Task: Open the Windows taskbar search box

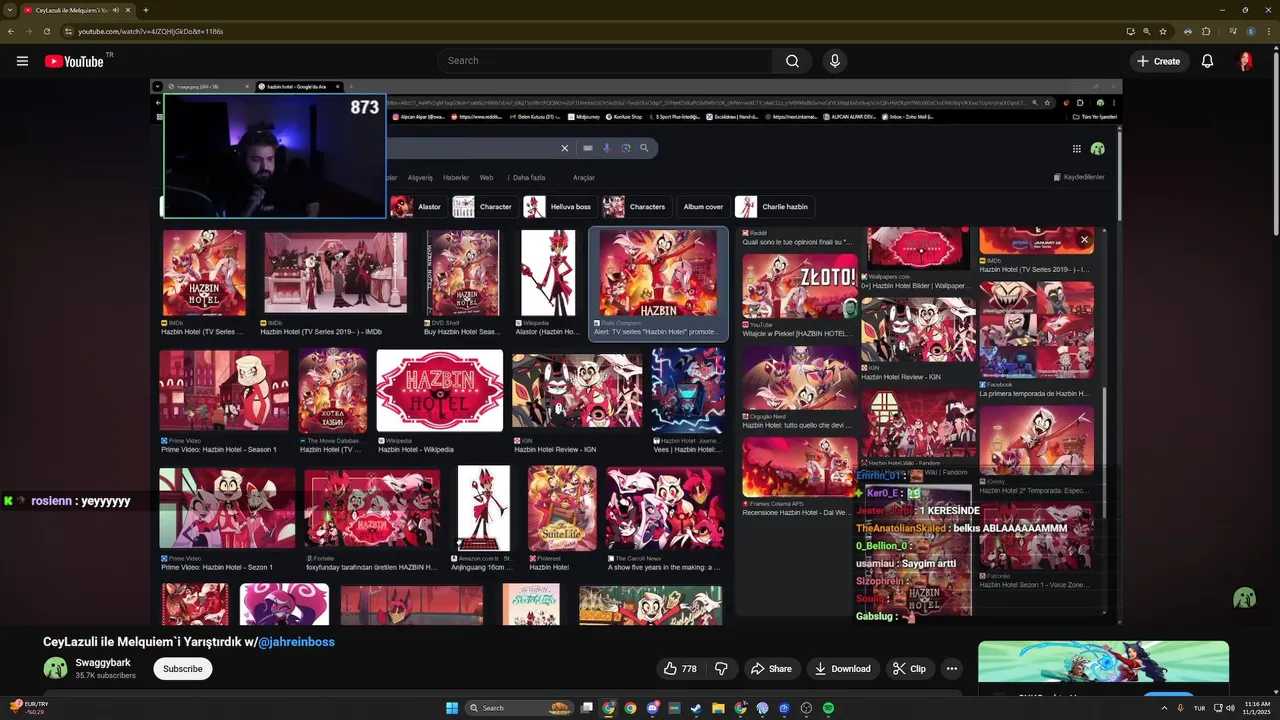Action: pos(520,708)
